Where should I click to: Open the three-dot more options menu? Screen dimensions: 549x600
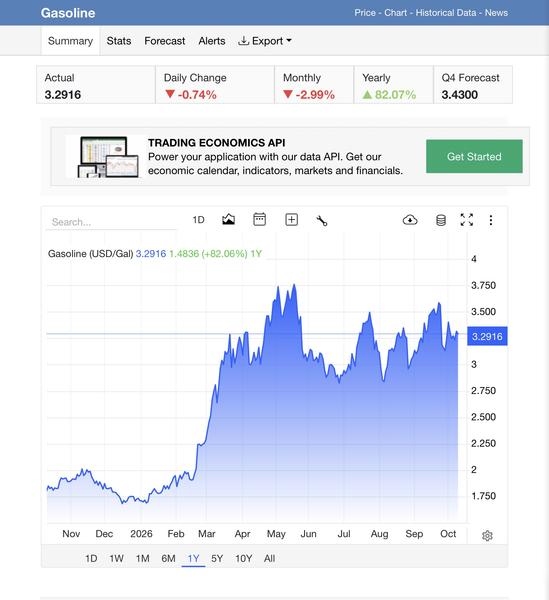click(x=491, y=220)
